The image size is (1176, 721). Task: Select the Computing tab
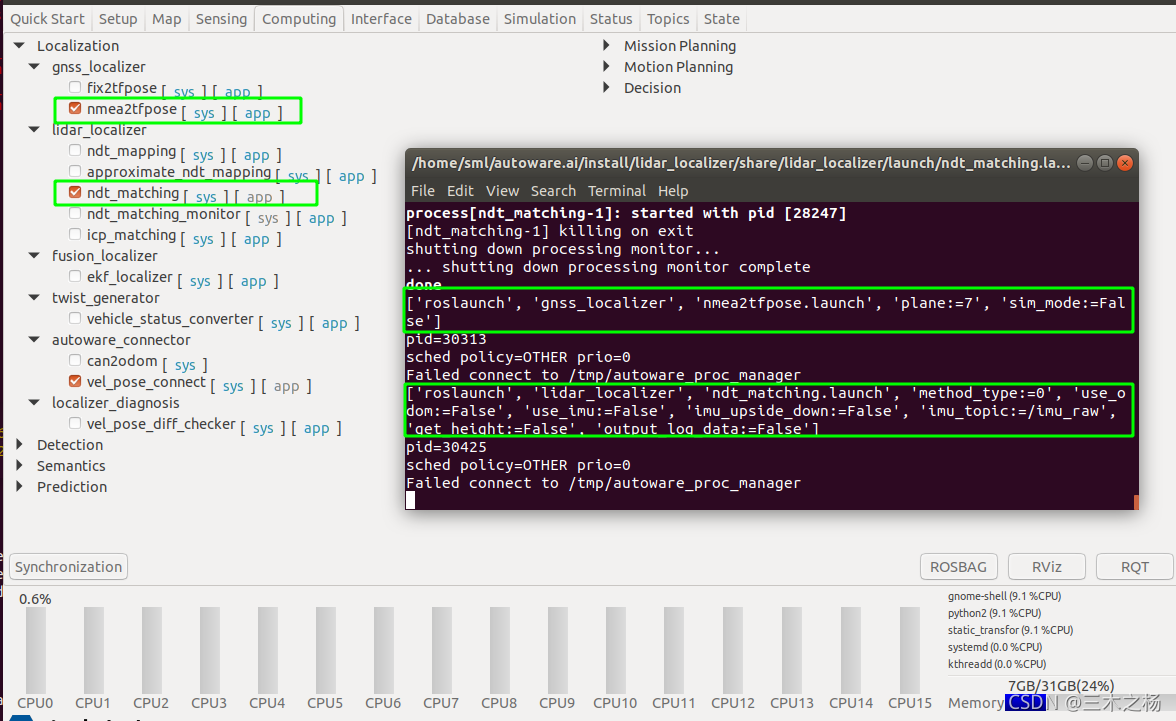click(298, 19)
